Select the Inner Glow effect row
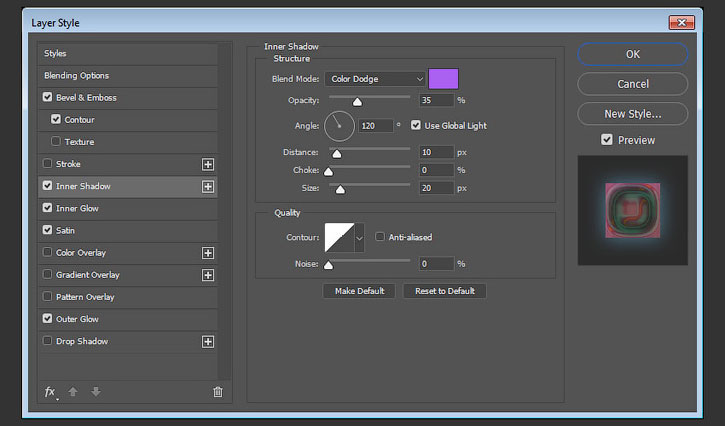This screenshot has height=426, width=725. (128, 209)
